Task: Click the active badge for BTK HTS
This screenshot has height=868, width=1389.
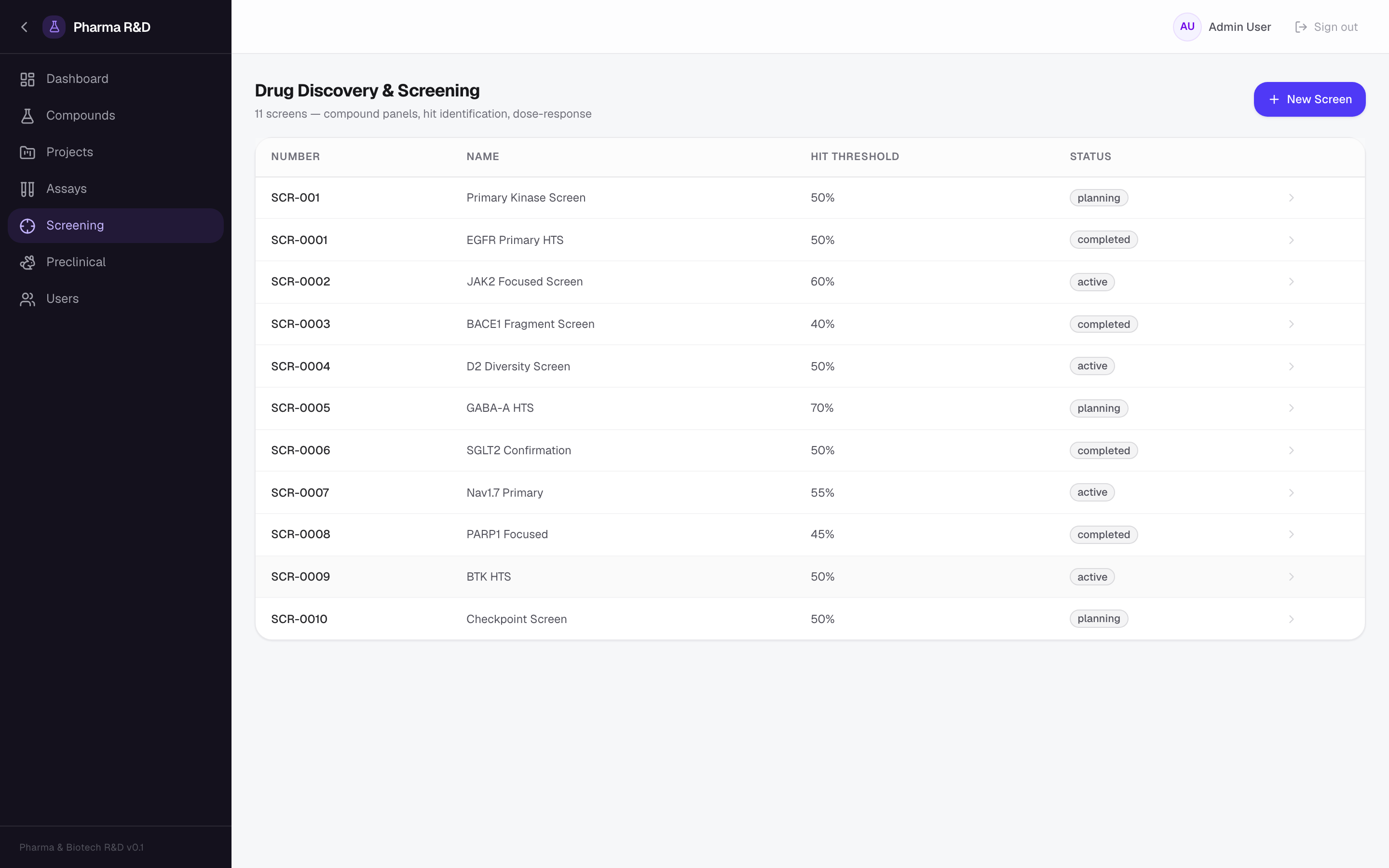Action: [x=1092, y=577]
